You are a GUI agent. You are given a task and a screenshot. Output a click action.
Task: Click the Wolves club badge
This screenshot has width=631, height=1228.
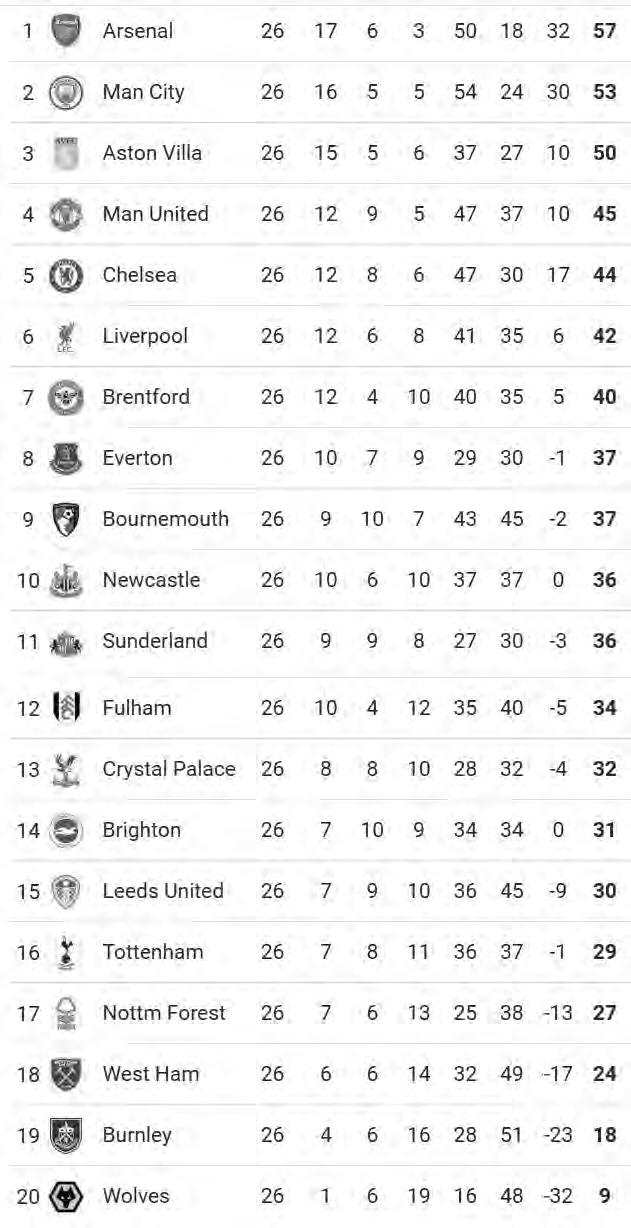pos(66,1196)
